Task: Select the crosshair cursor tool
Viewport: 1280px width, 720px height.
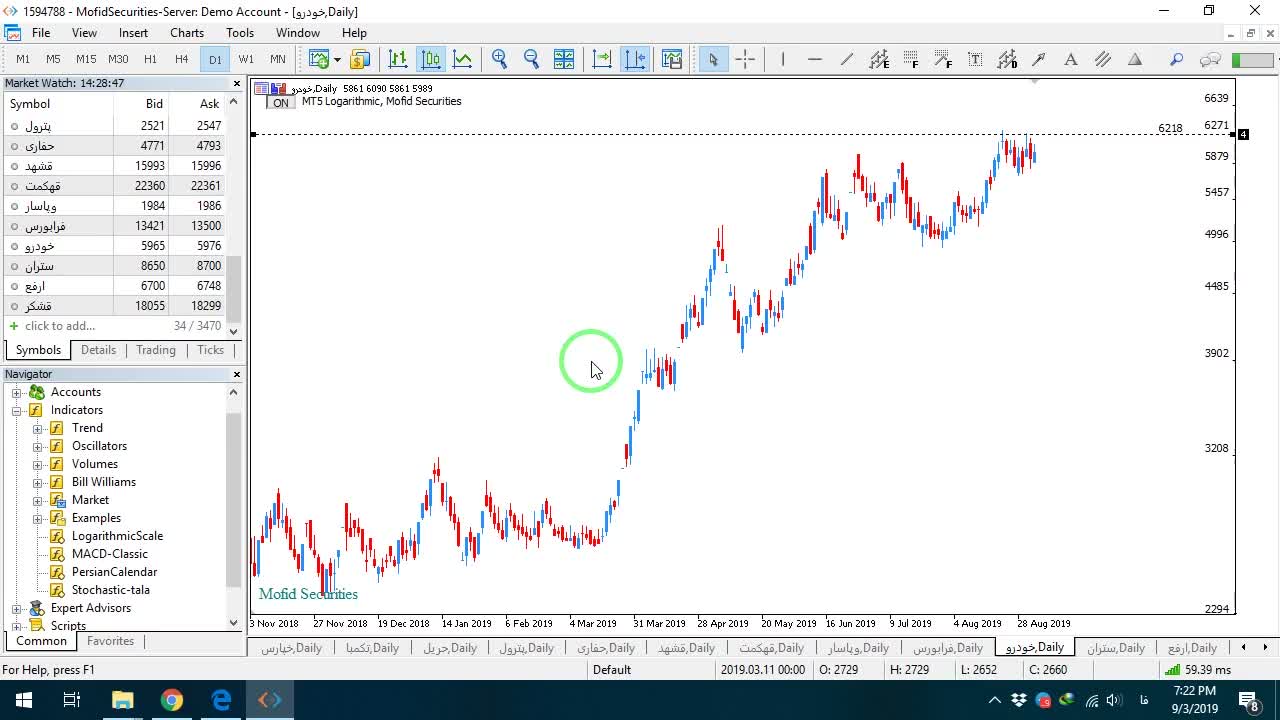Action: (x=745, y=59)
